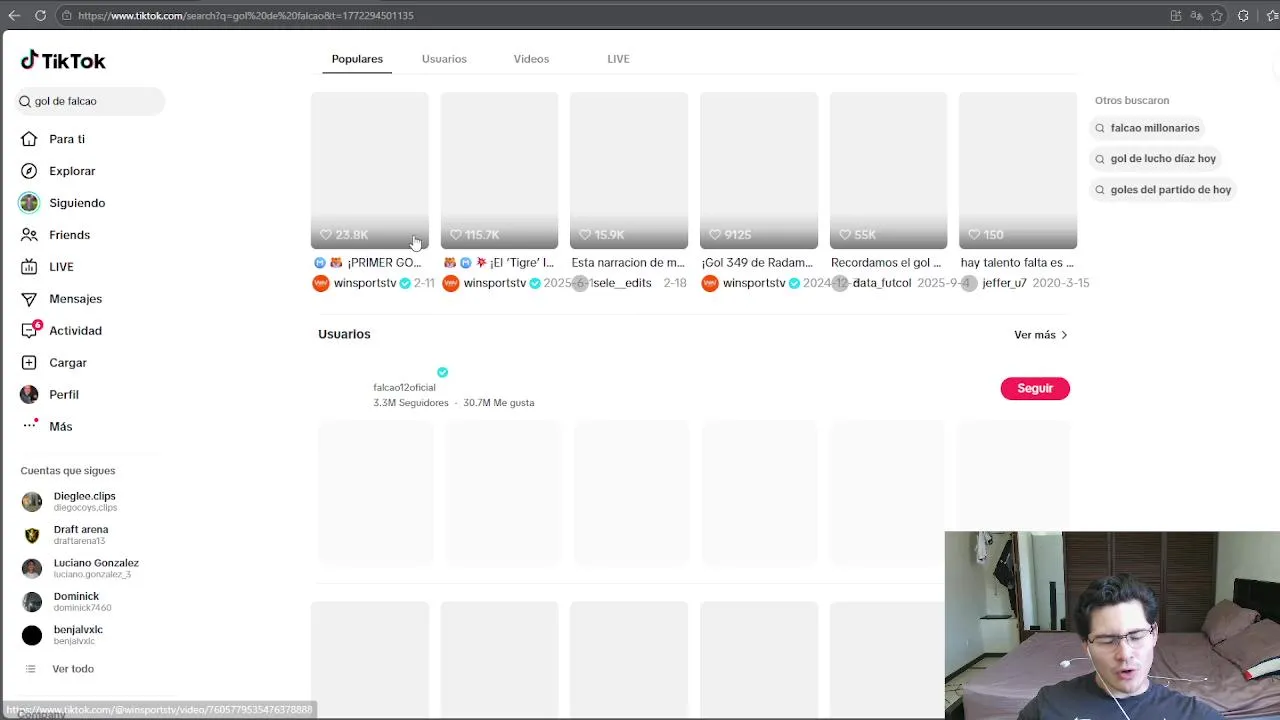Reload the page with refresh icon
Image resolution: width=1280 pixels, height=720 pixels.
[x=40, y=15]
